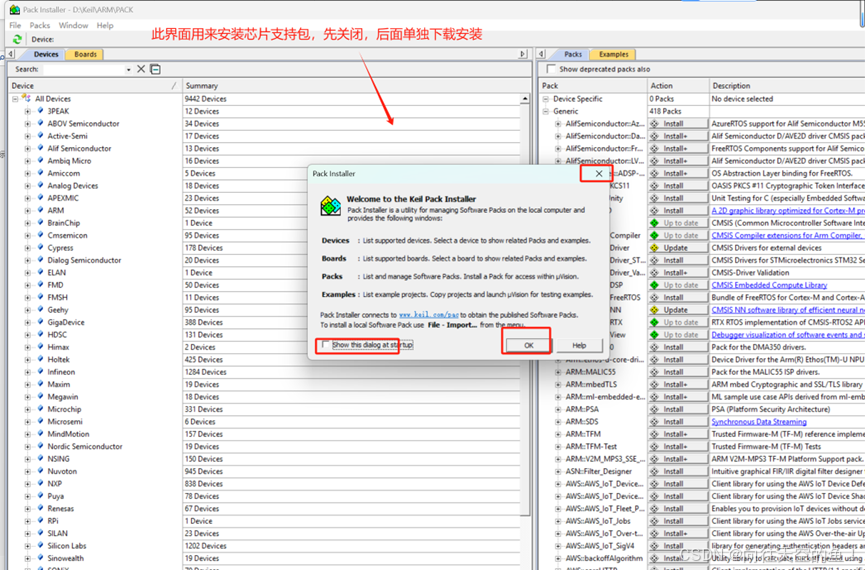Click Install for AWS::AWS_IoT_Jobs

[x=678, y=521]
